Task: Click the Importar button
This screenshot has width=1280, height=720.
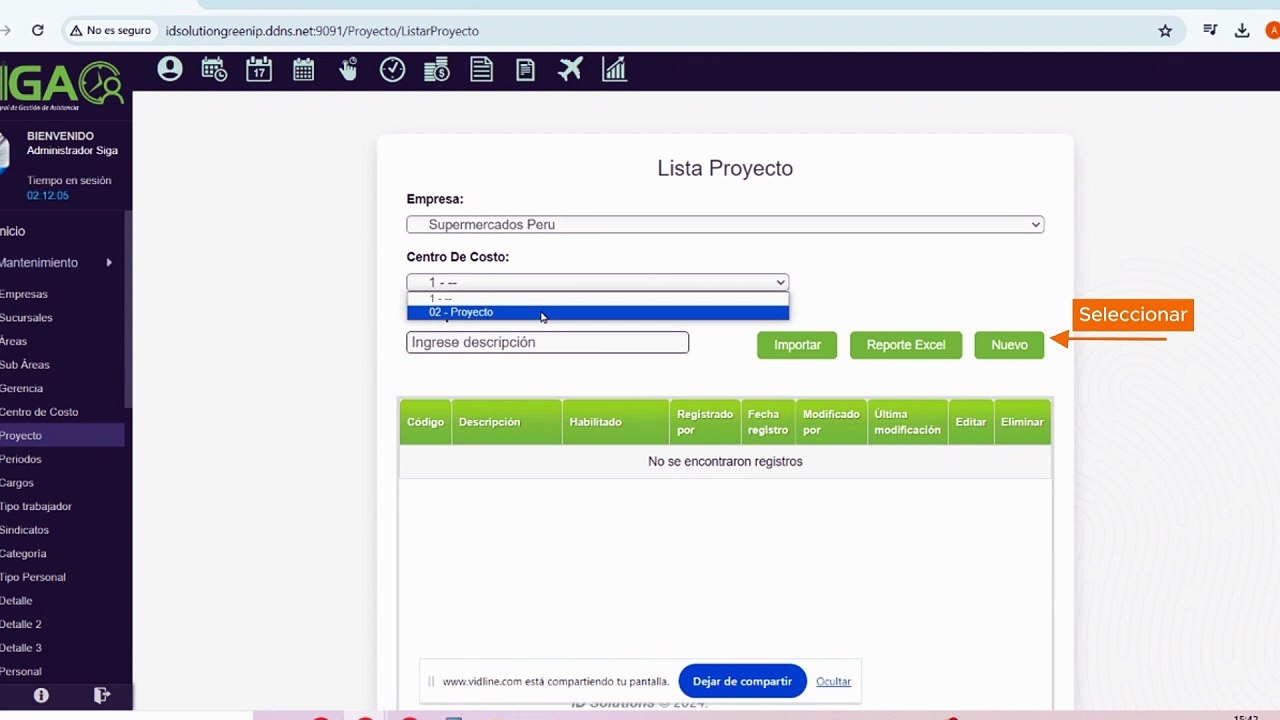Action: 797,345
